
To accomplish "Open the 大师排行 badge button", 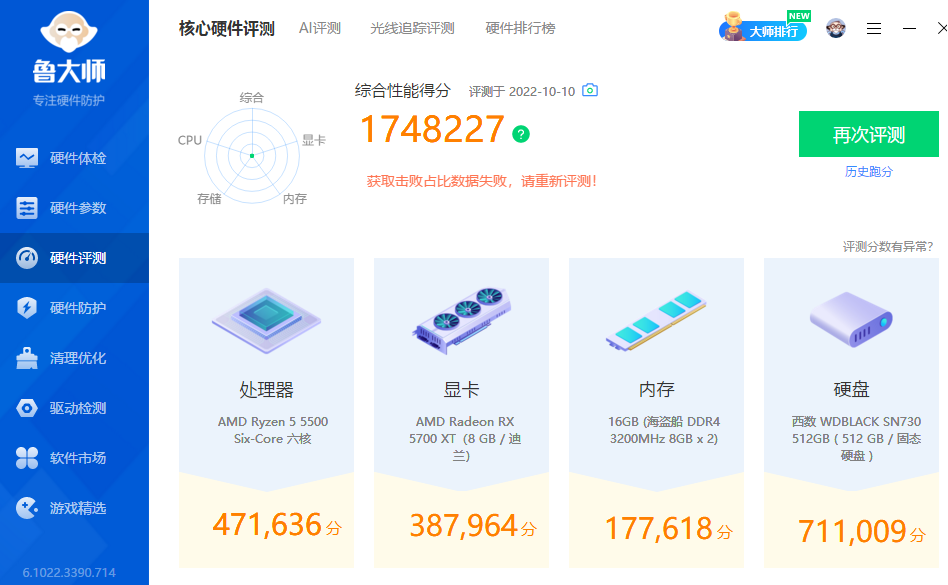I will click(x=765, y=29).
